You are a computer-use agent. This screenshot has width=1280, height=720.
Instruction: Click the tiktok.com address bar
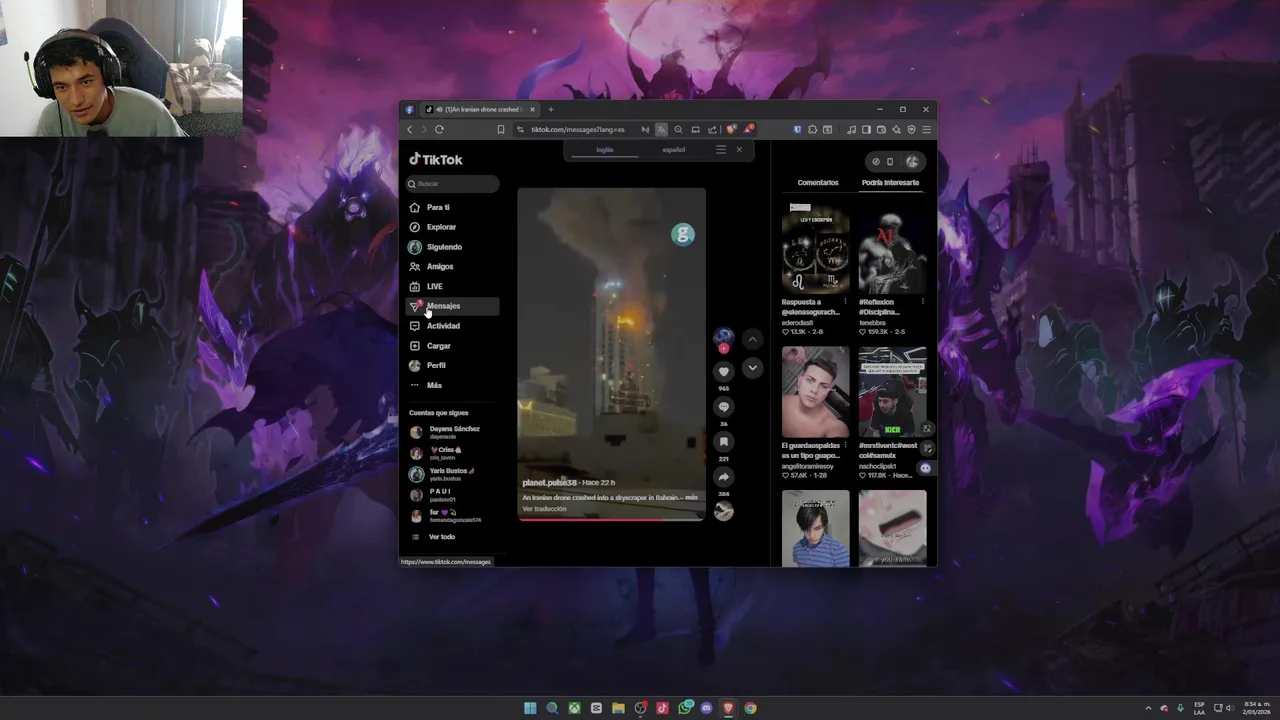pyautogui.click(x=577, y=129)
